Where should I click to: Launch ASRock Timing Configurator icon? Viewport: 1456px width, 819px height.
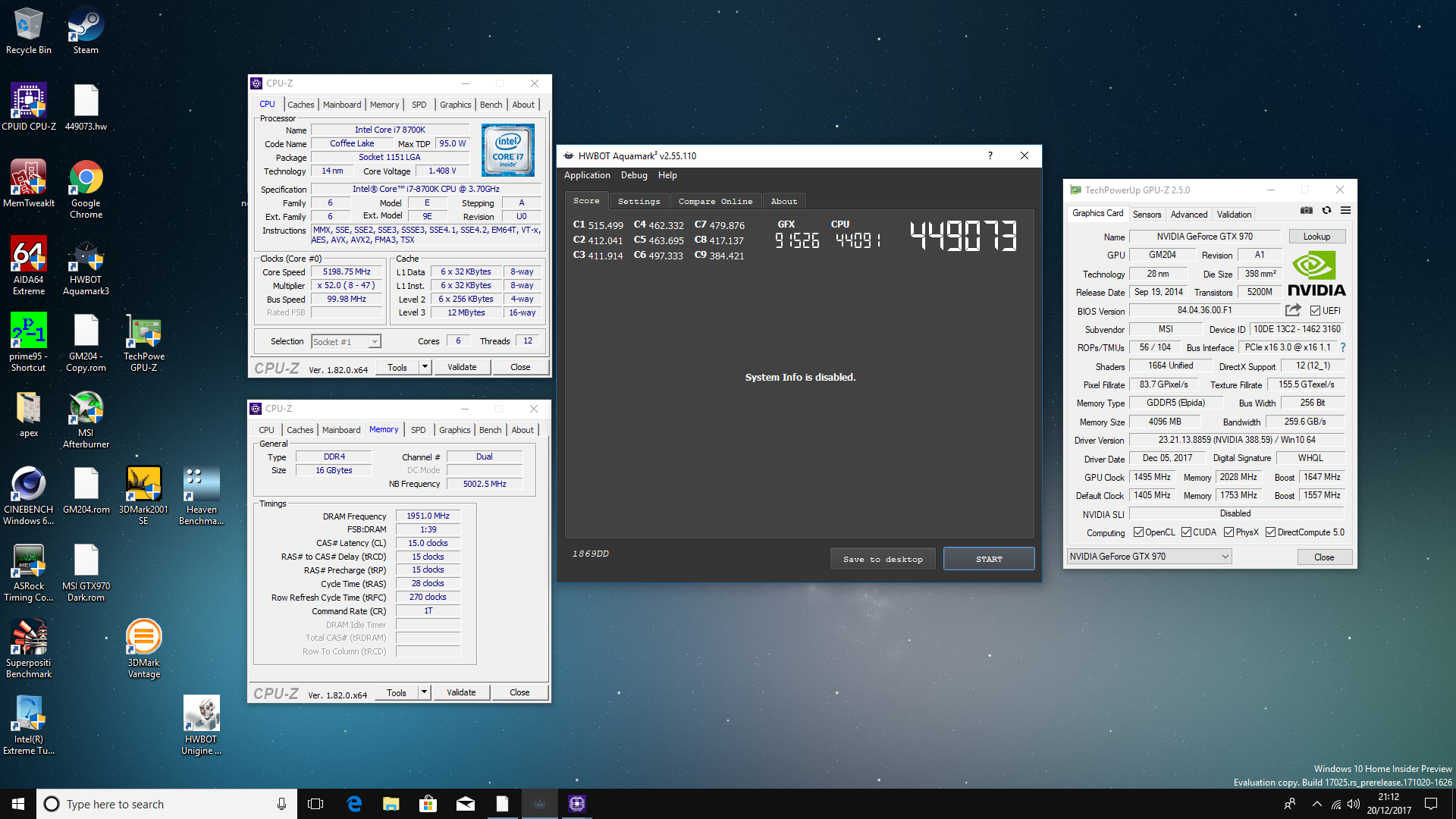click(29, 573)
